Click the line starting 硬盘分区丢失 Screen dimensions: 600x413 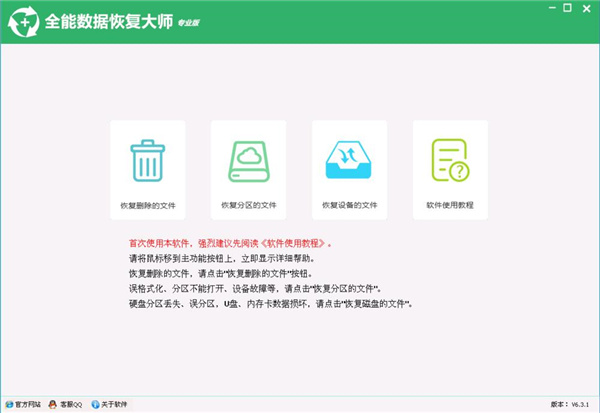click(x=271, y=304)
